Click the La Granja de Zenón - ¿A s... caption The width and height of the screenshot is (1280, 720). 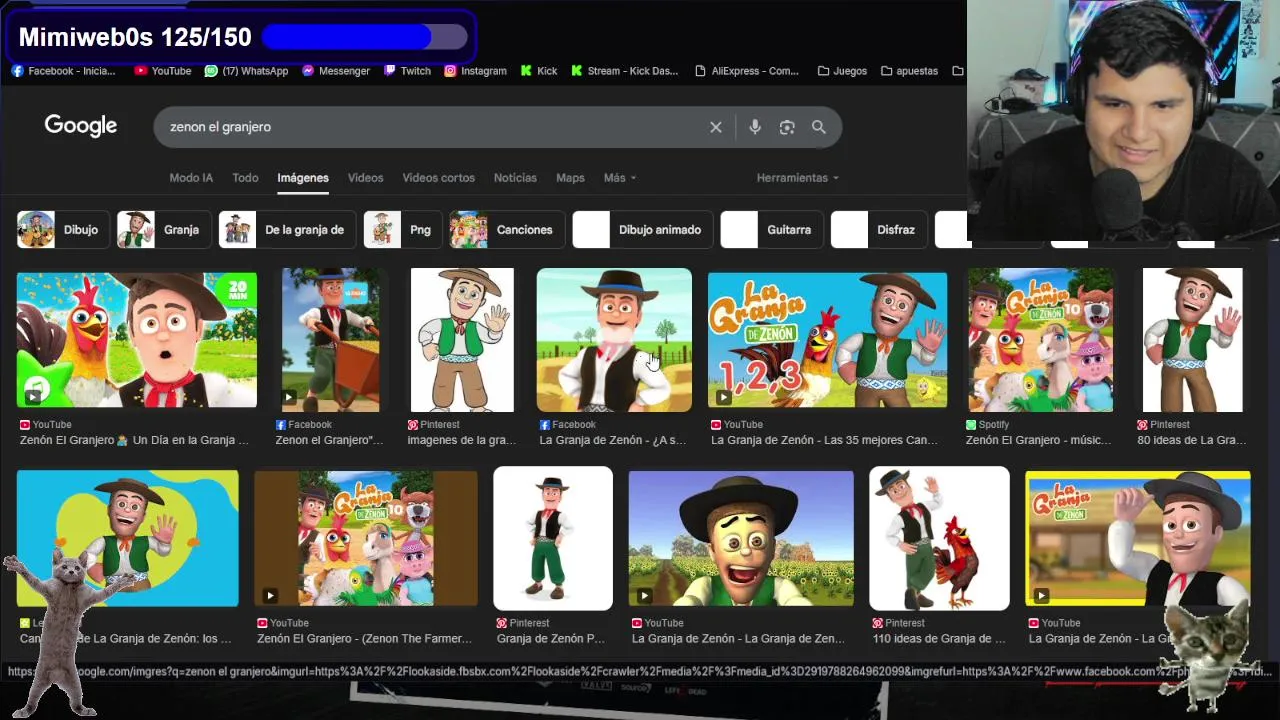tap(613, 440)
